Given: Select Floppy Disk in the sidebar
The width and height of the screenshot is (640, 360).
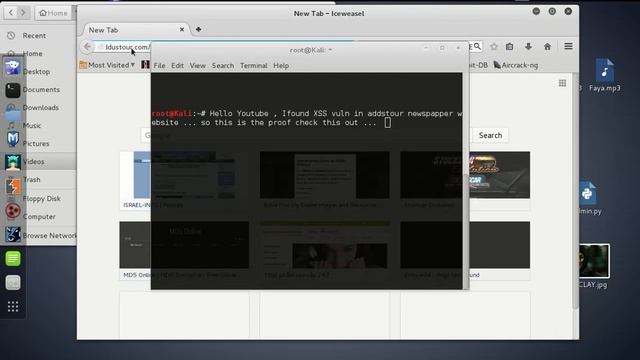Looking at the screenshot, I should (41, 198).
